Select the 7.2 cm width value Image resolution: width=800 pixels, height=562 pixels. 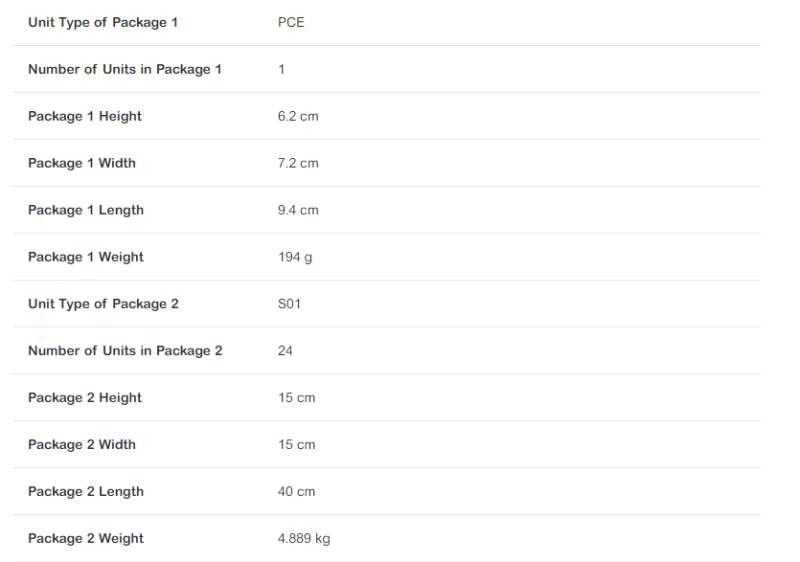298,163
